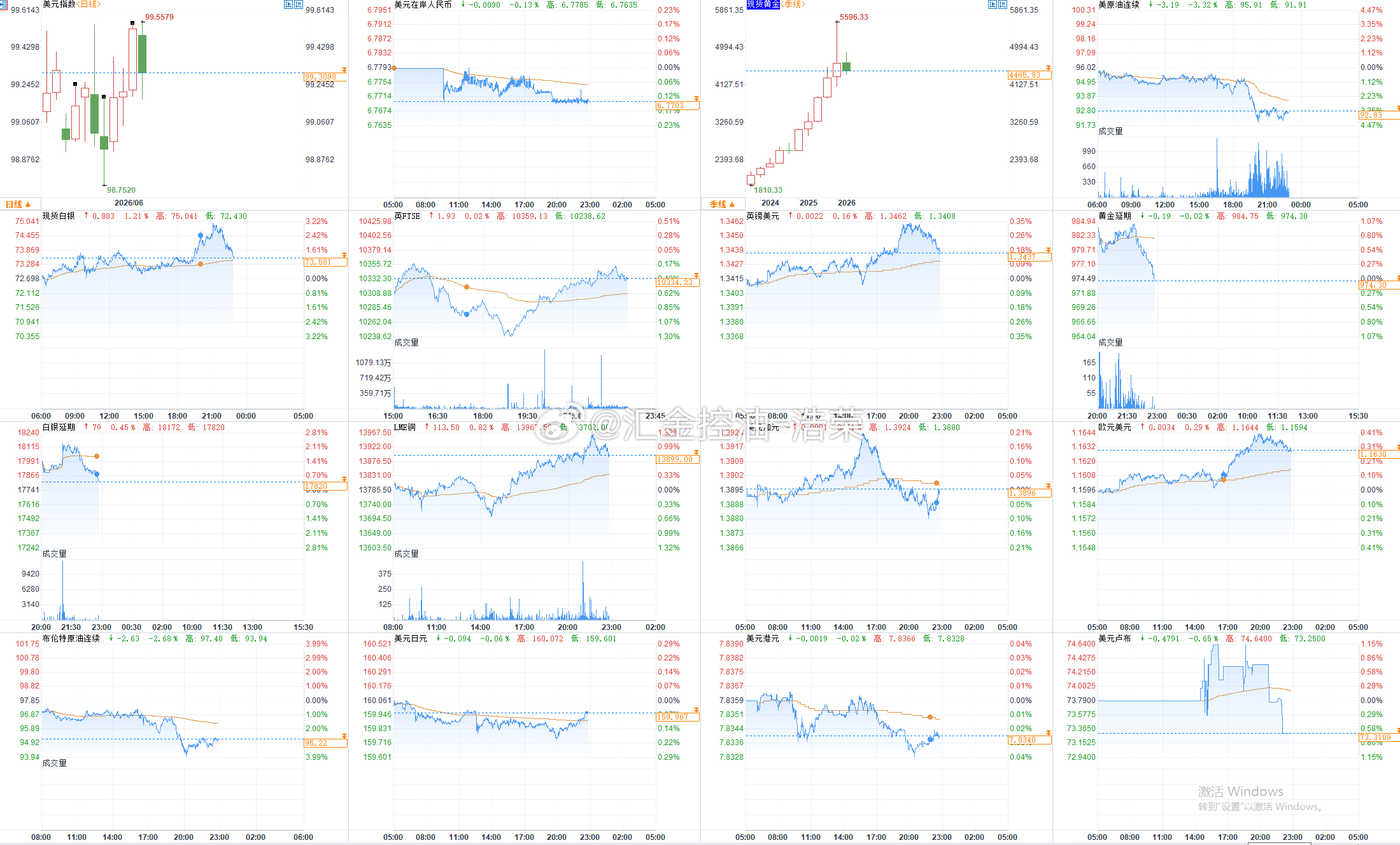Select the 布伦特原油连续 chart title

point(71,638)
